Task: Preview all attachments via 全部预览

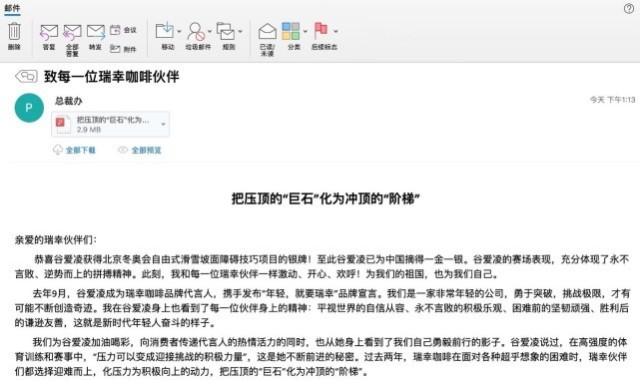Action: tap(140, 150)
